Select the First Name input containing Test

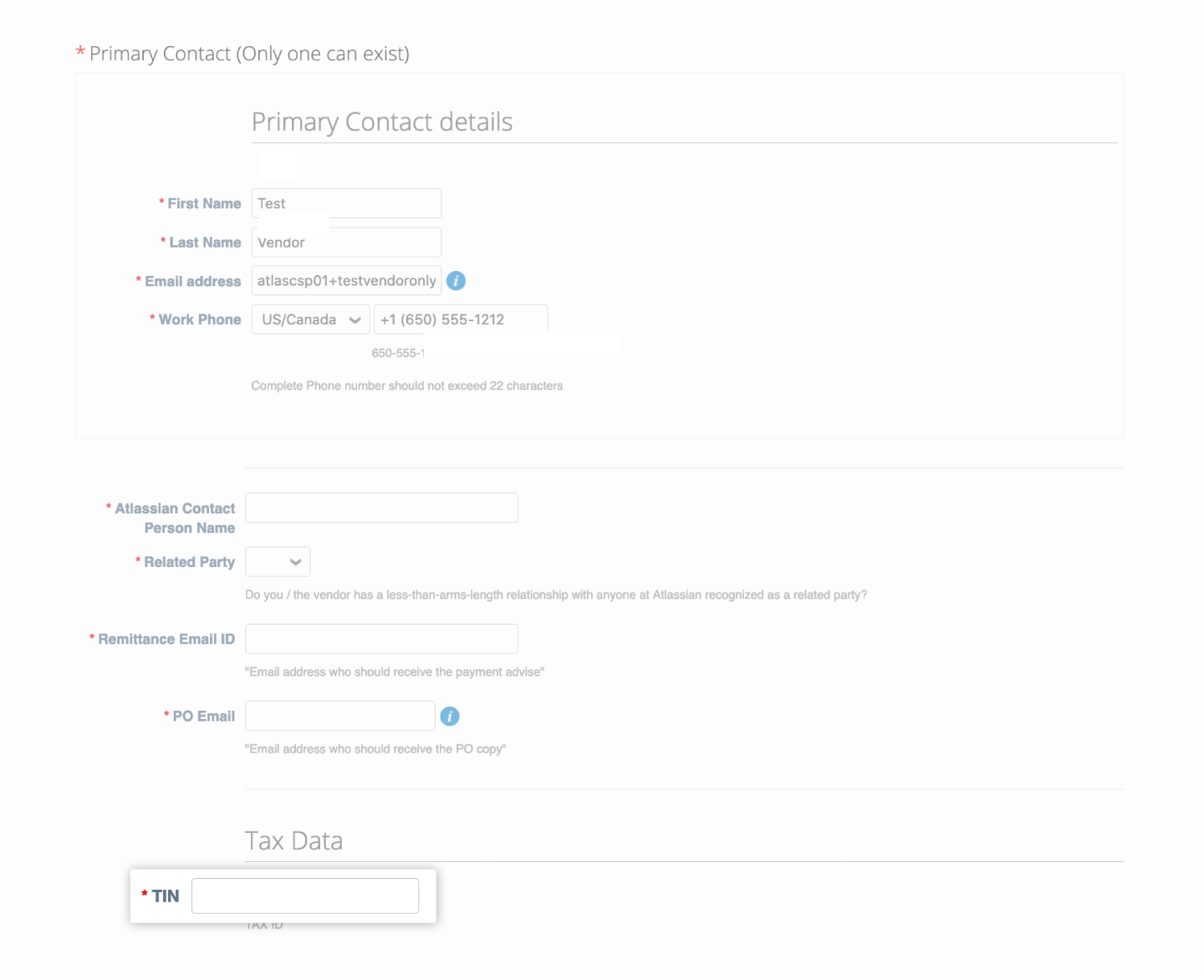(x=346, y=203)
